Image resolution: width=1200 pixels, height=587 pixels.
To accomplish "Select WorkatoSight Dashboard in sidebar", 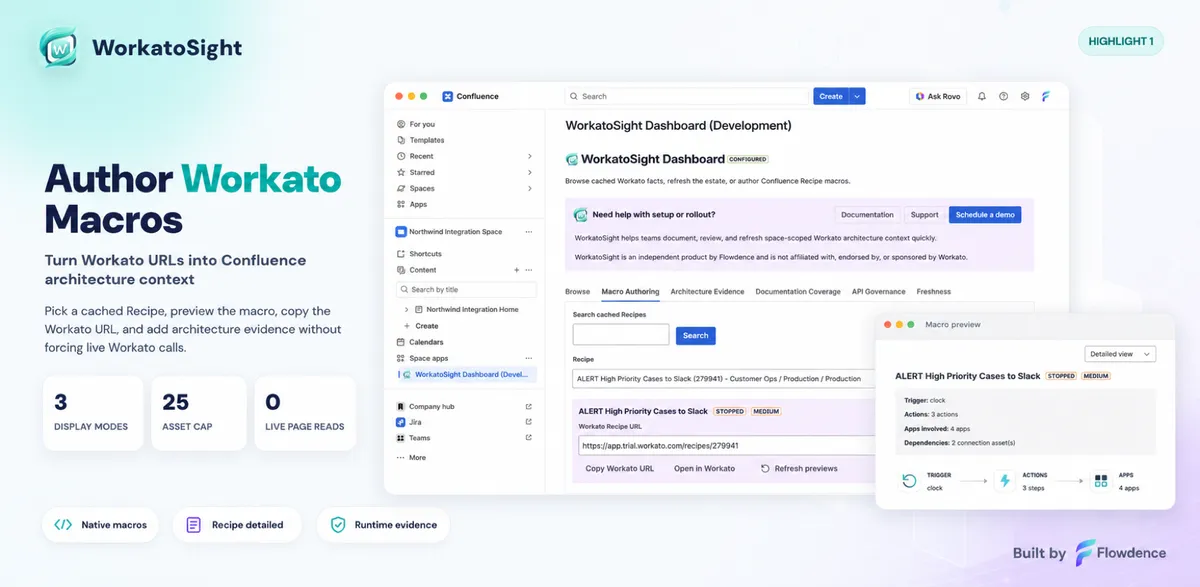I will pyautogui.click(x=466, y=374).
